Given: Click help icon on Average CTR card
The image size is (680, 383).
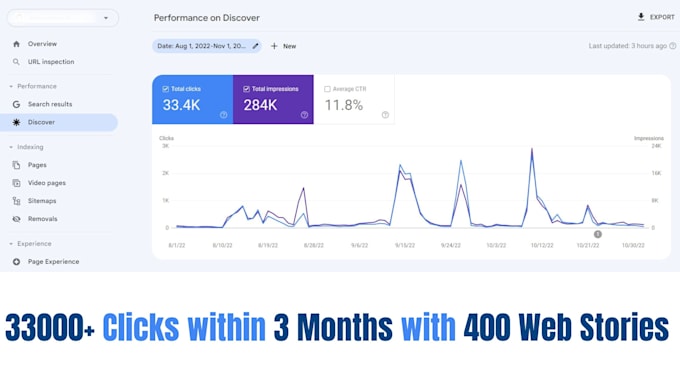Looking at the screenshot, I should [385, 115].
